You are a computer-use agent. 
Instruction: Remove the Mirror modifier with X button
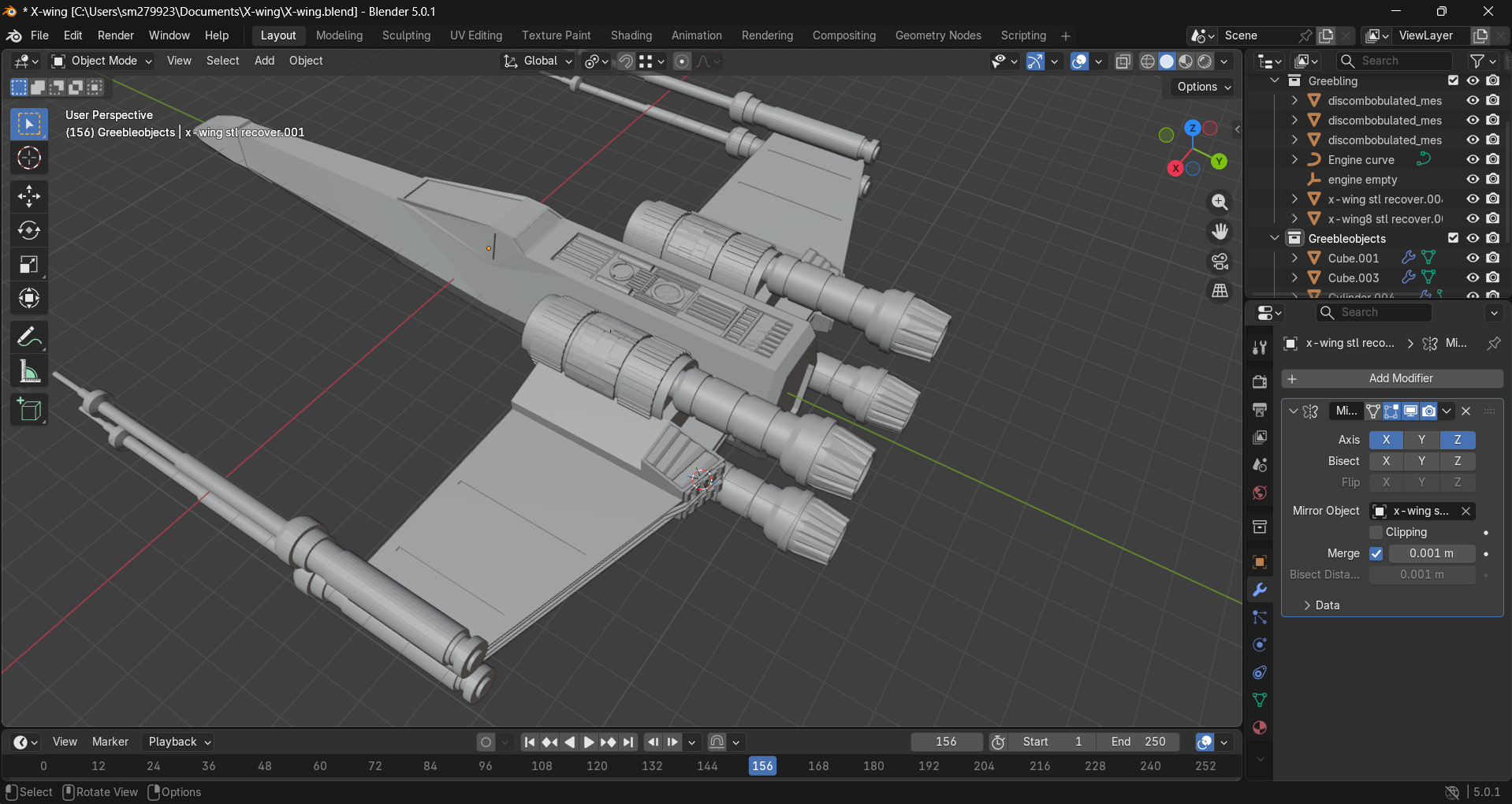pyautogui.click(x=1466, y=411)
